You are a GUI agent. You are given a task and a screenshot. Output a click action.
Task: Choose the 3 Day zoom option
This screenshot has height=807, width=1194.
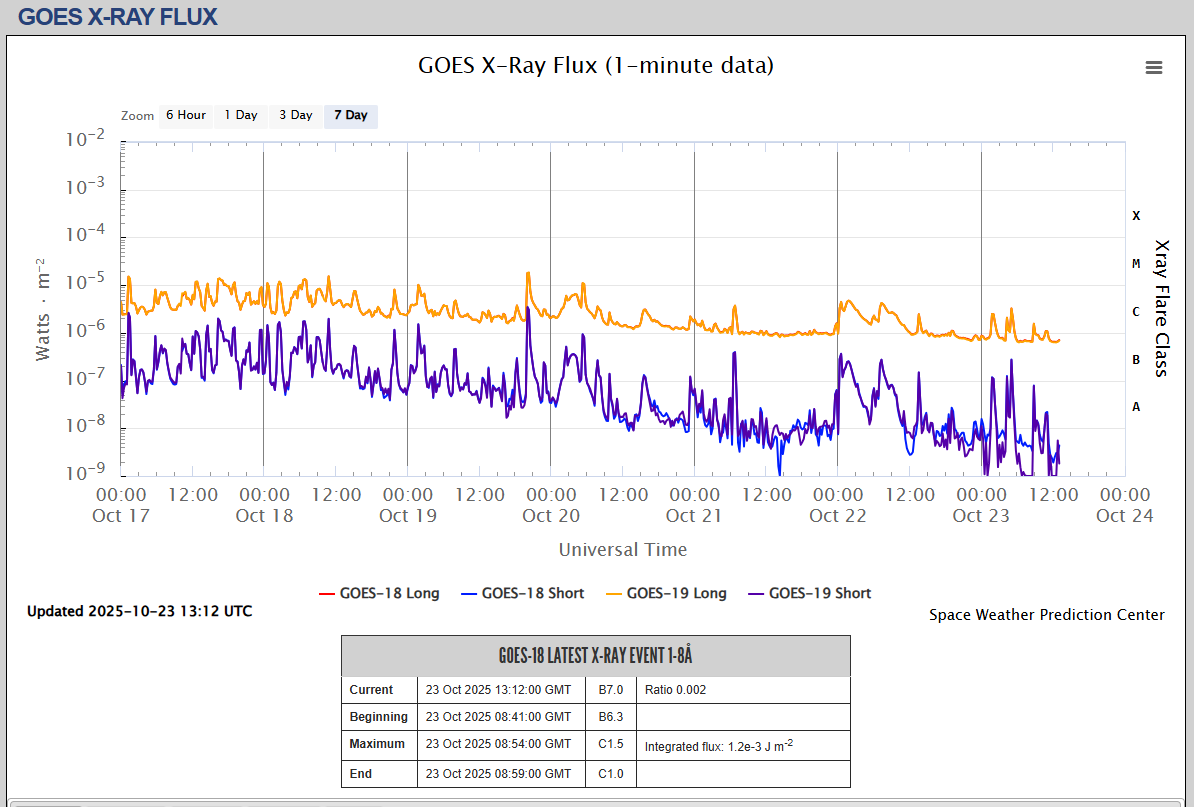coord(295,115)
